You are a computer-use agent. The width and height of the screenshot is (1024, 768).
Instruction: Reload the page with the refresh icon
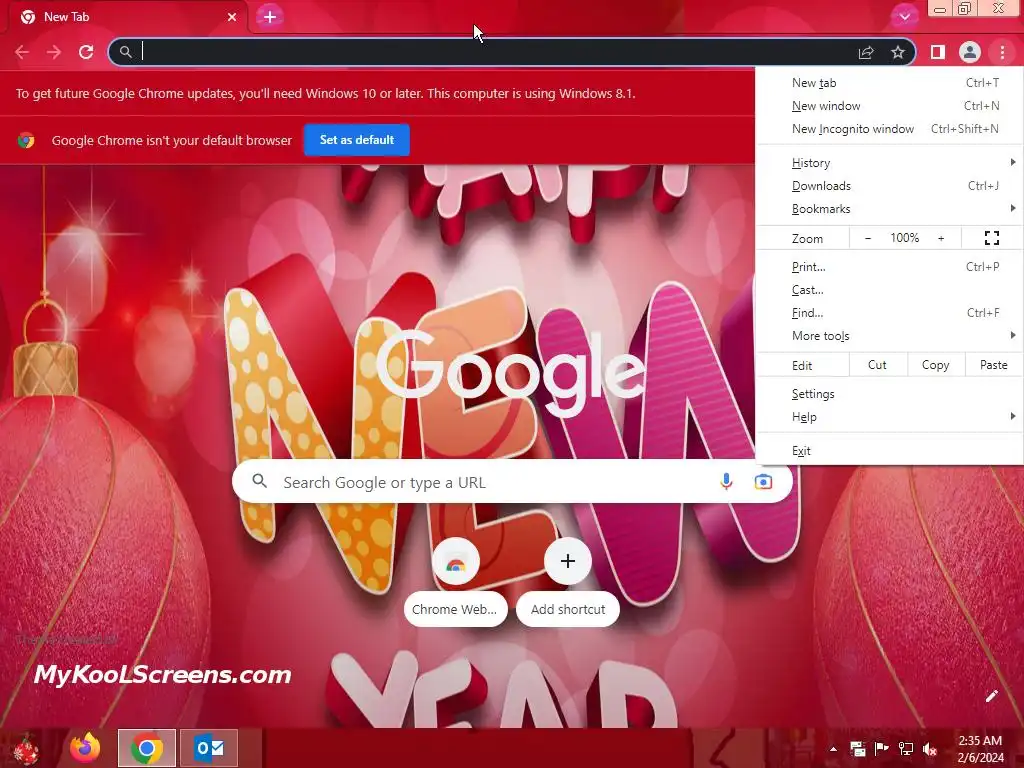(86, 52)
